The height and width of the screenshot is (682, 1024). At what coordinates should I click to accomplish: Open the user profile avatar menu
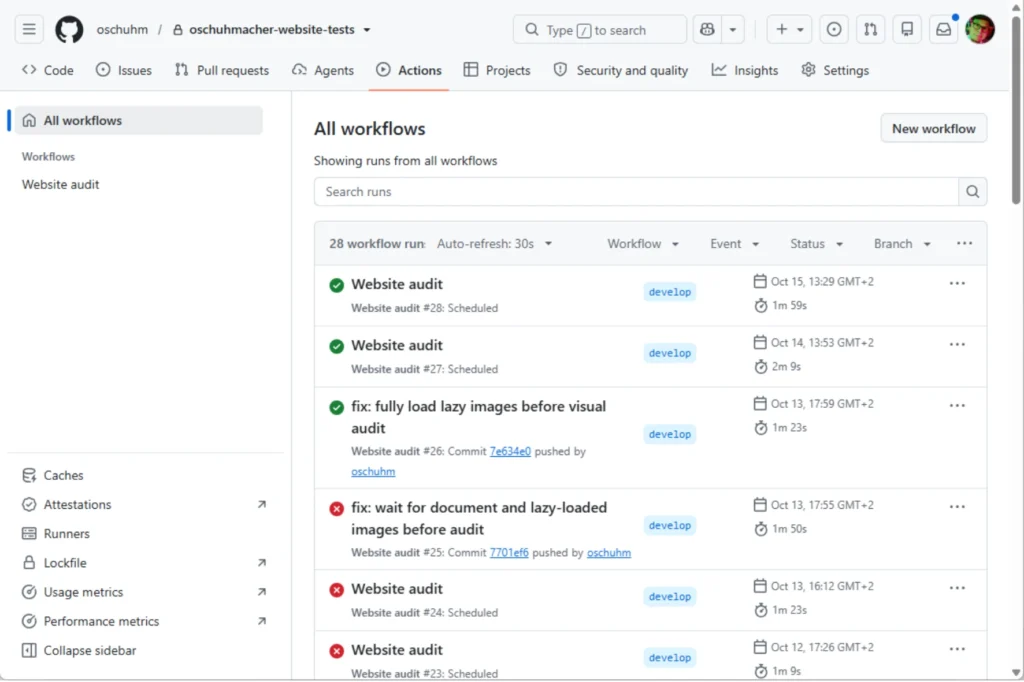980,29
